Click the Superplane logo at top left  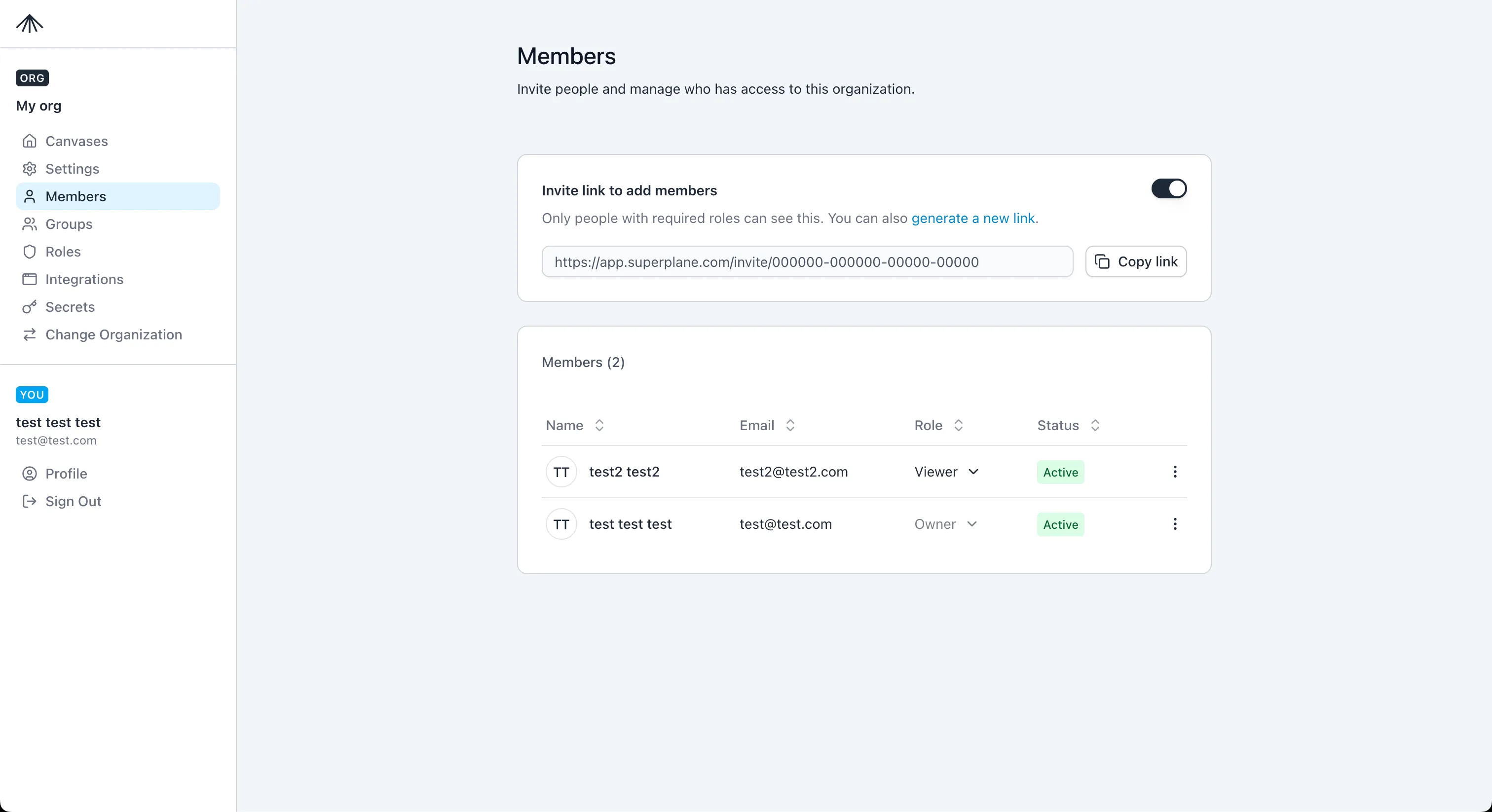(x=29, y=24)
